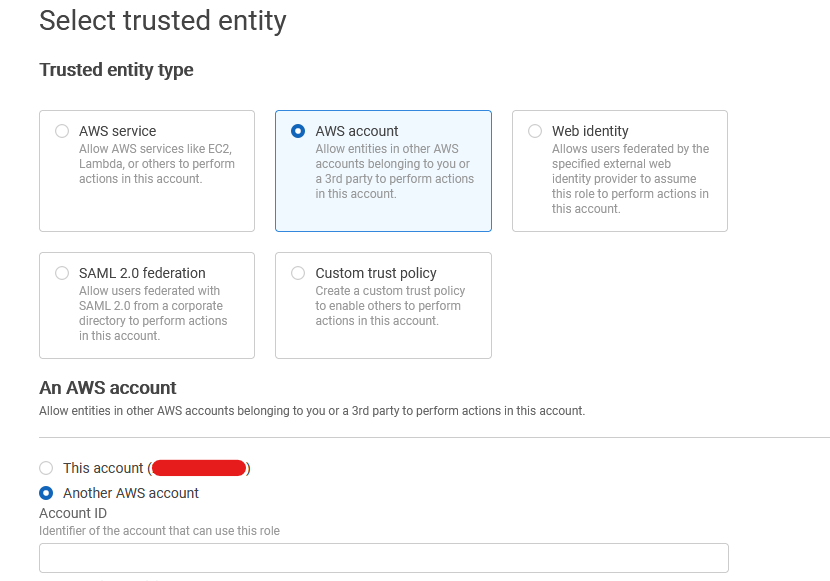Click the Web identity trusted entity card
Viewport: 830px width, 581px height.
[x=619, y=171]
